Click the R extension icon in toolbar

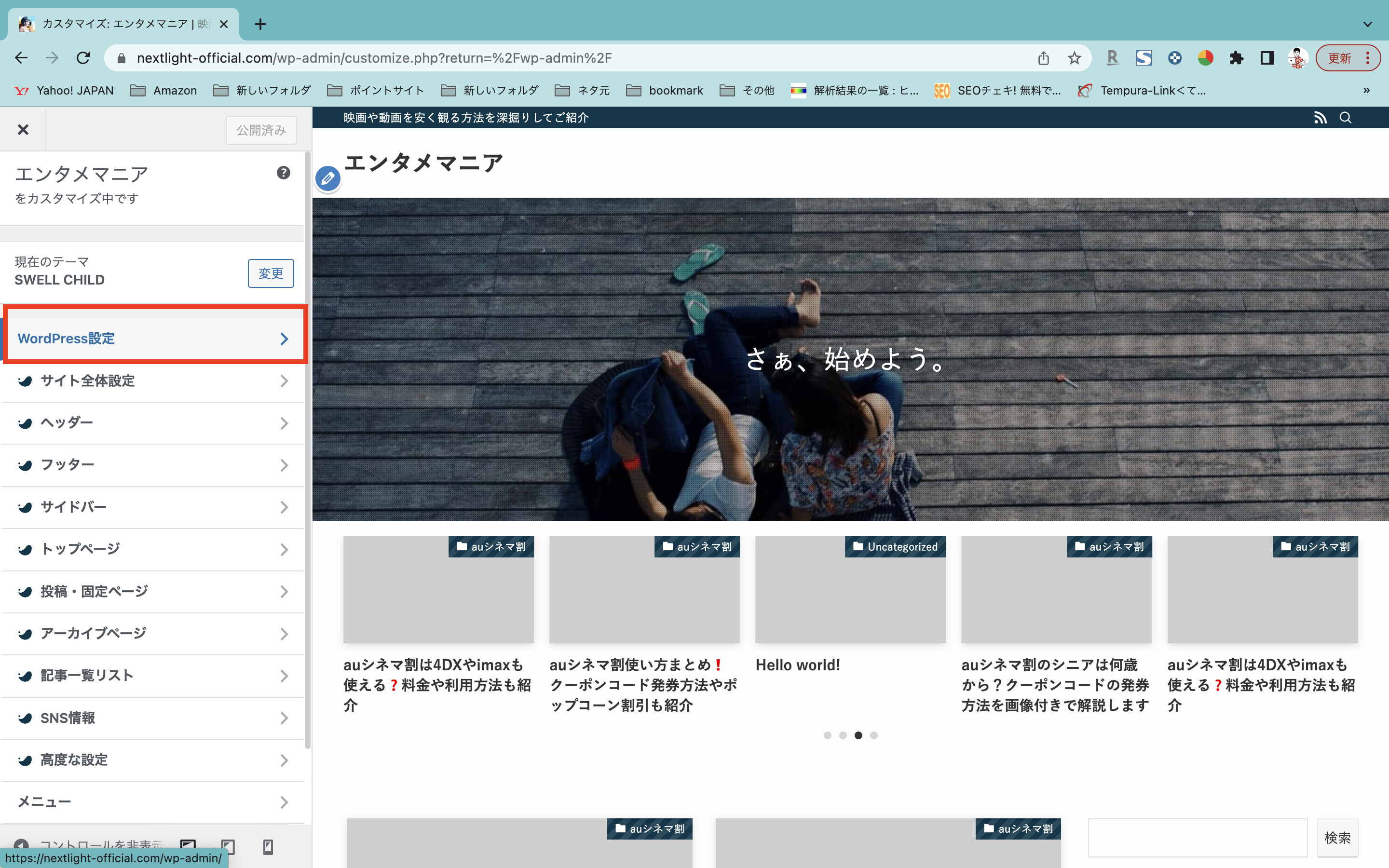(1112, 58)
